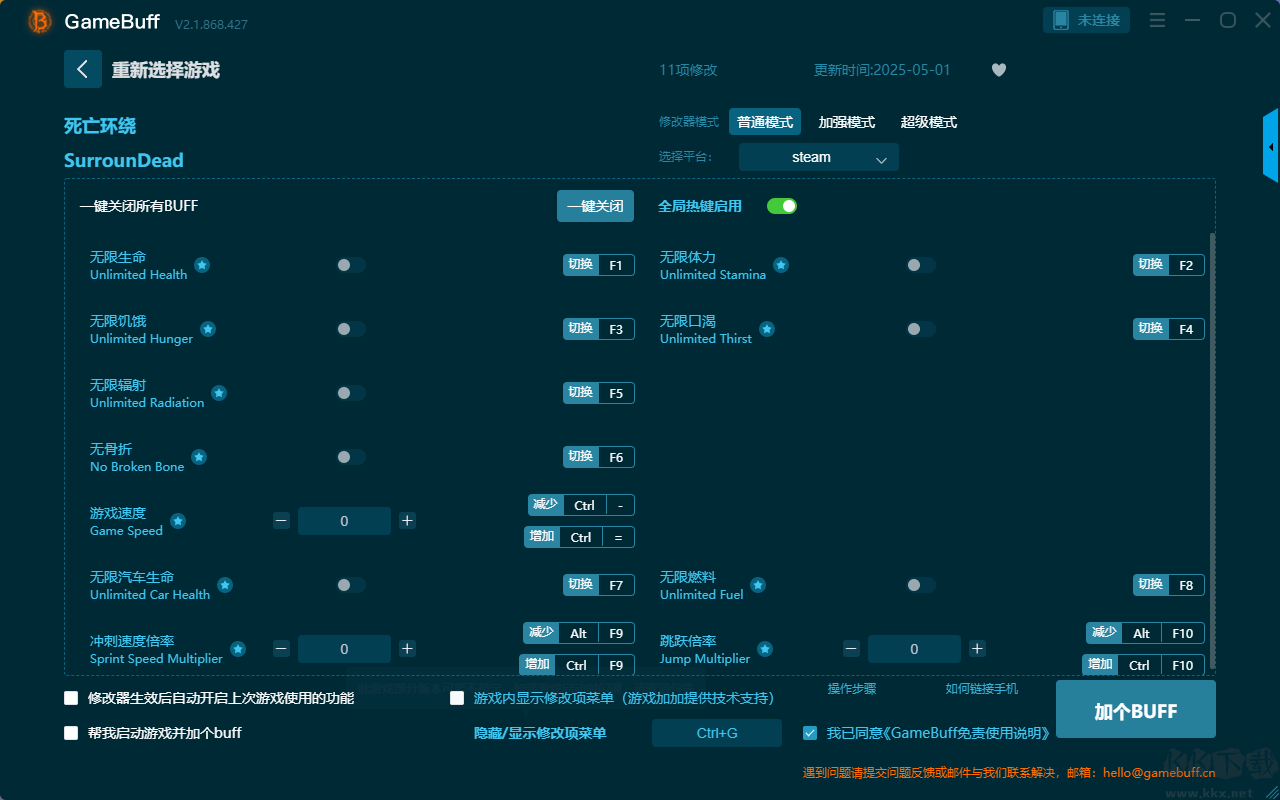This screenshot has width=1280, height=800.
Task: Click star icon next to Unlimited Health
Action: (202, 265)
